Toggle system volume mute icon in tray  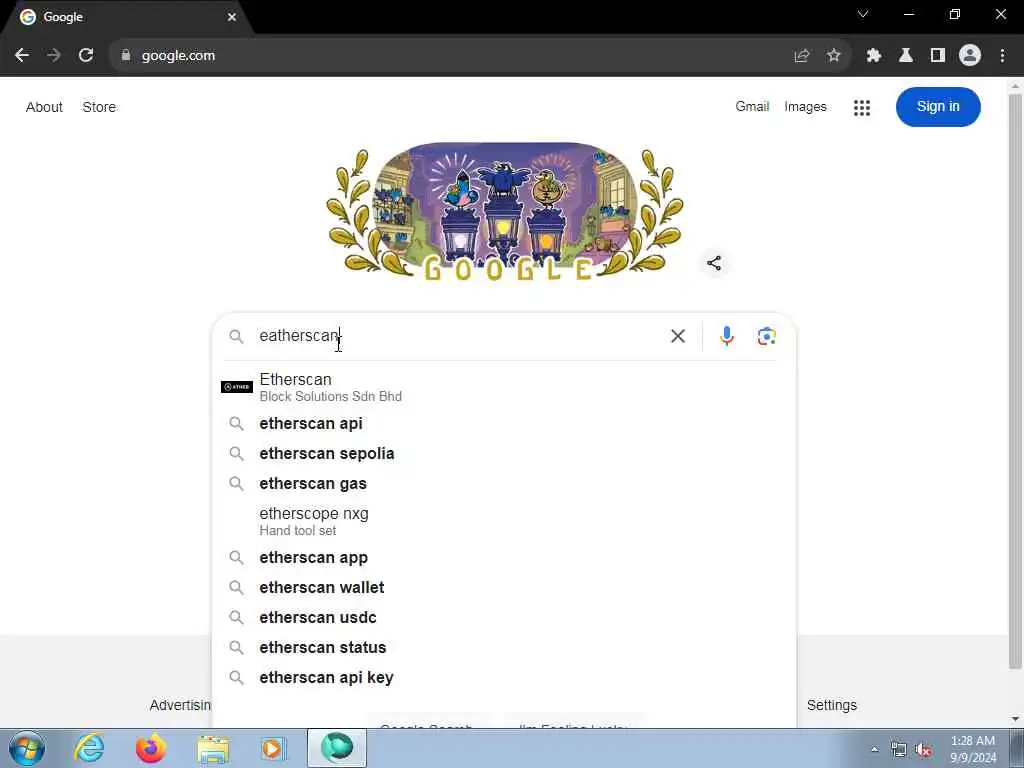[923, 749]
